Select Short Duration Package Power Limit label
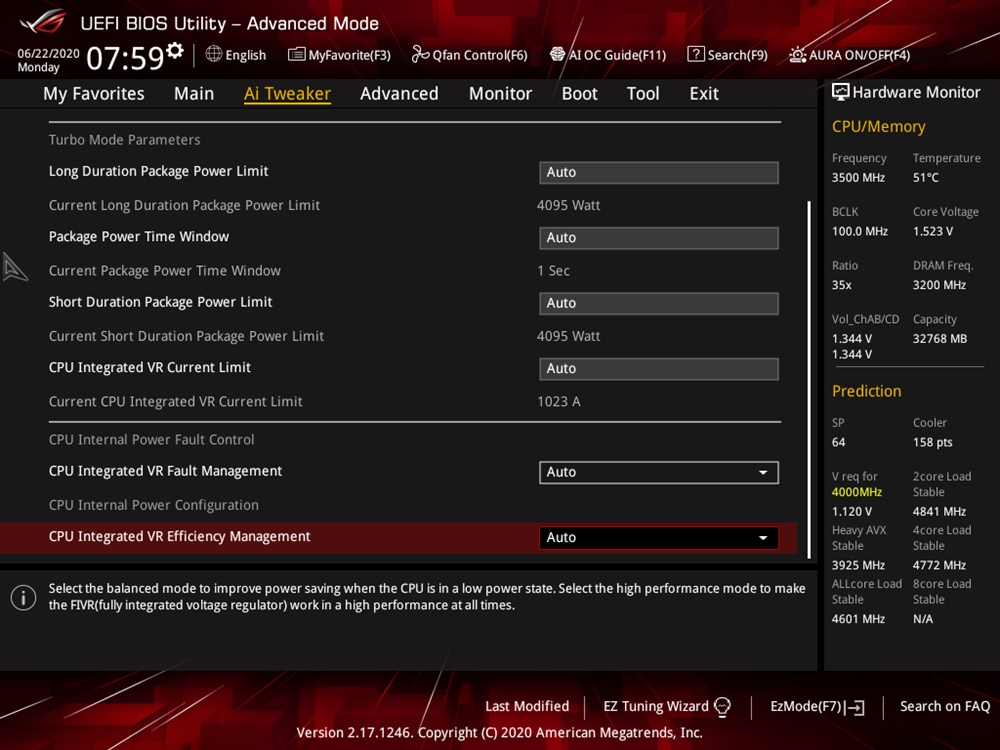Viewport: 1000px width, 750px height. tap(161, 302)
